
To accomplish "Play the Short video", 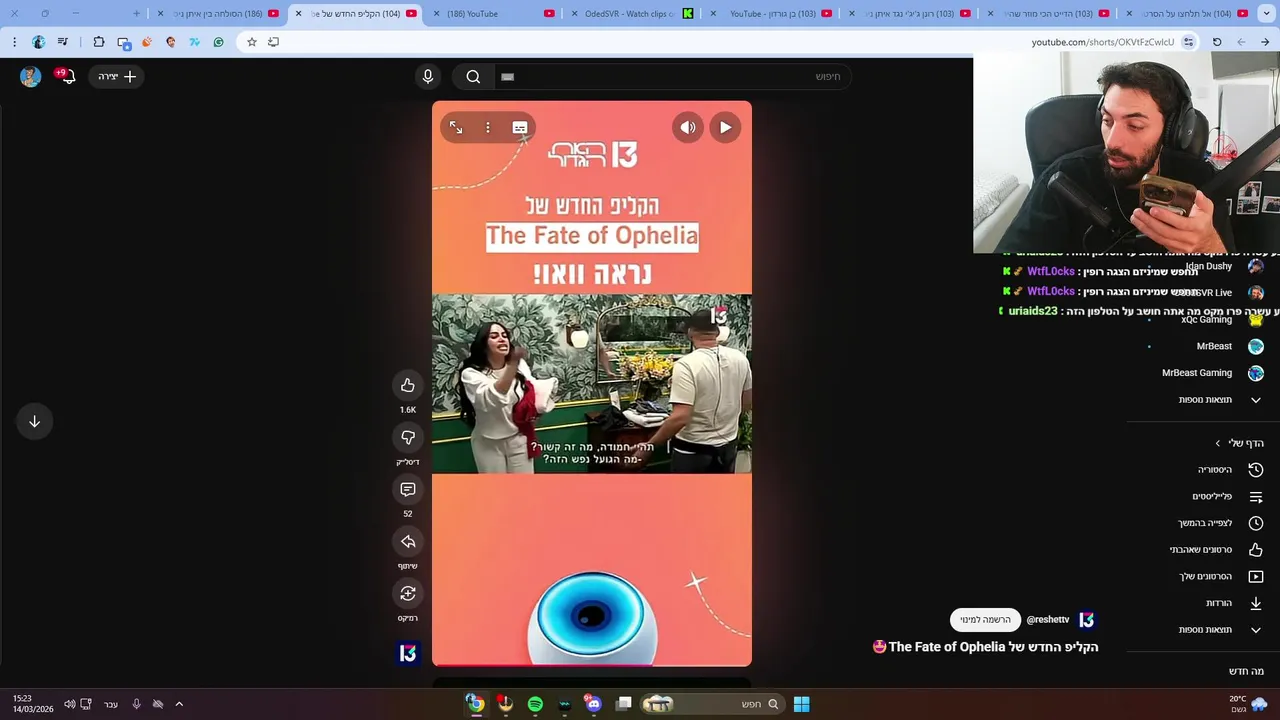I will tap(725, 128).
